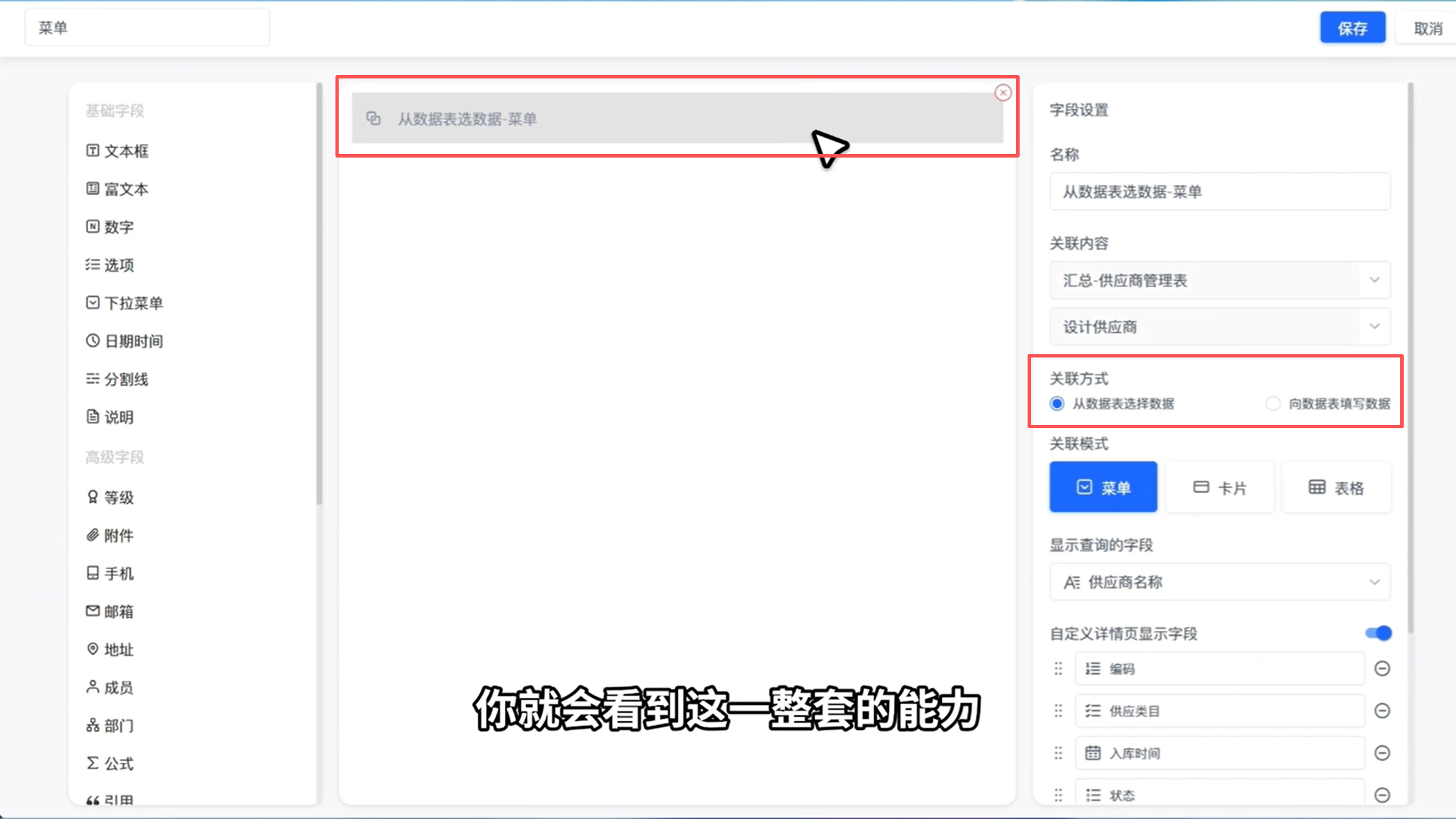The width and height of the screenshot is (1456, 819).
Task: Select 向数据表填写数据 radio option
Action: tap(1273, 404)
